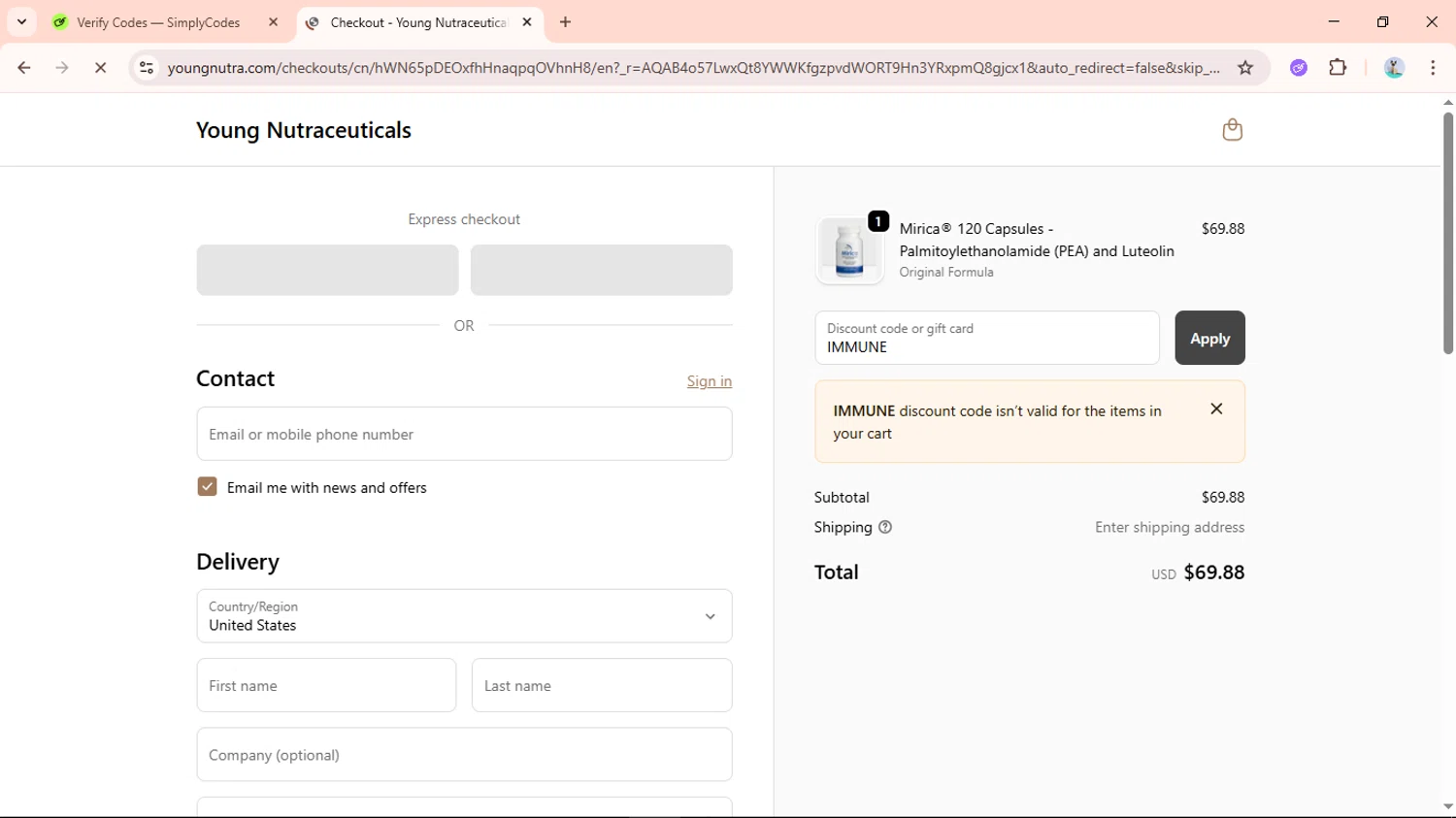Focus the Company (optional) field
Screen dimensions: 1456x818
[x=464, y=754]
